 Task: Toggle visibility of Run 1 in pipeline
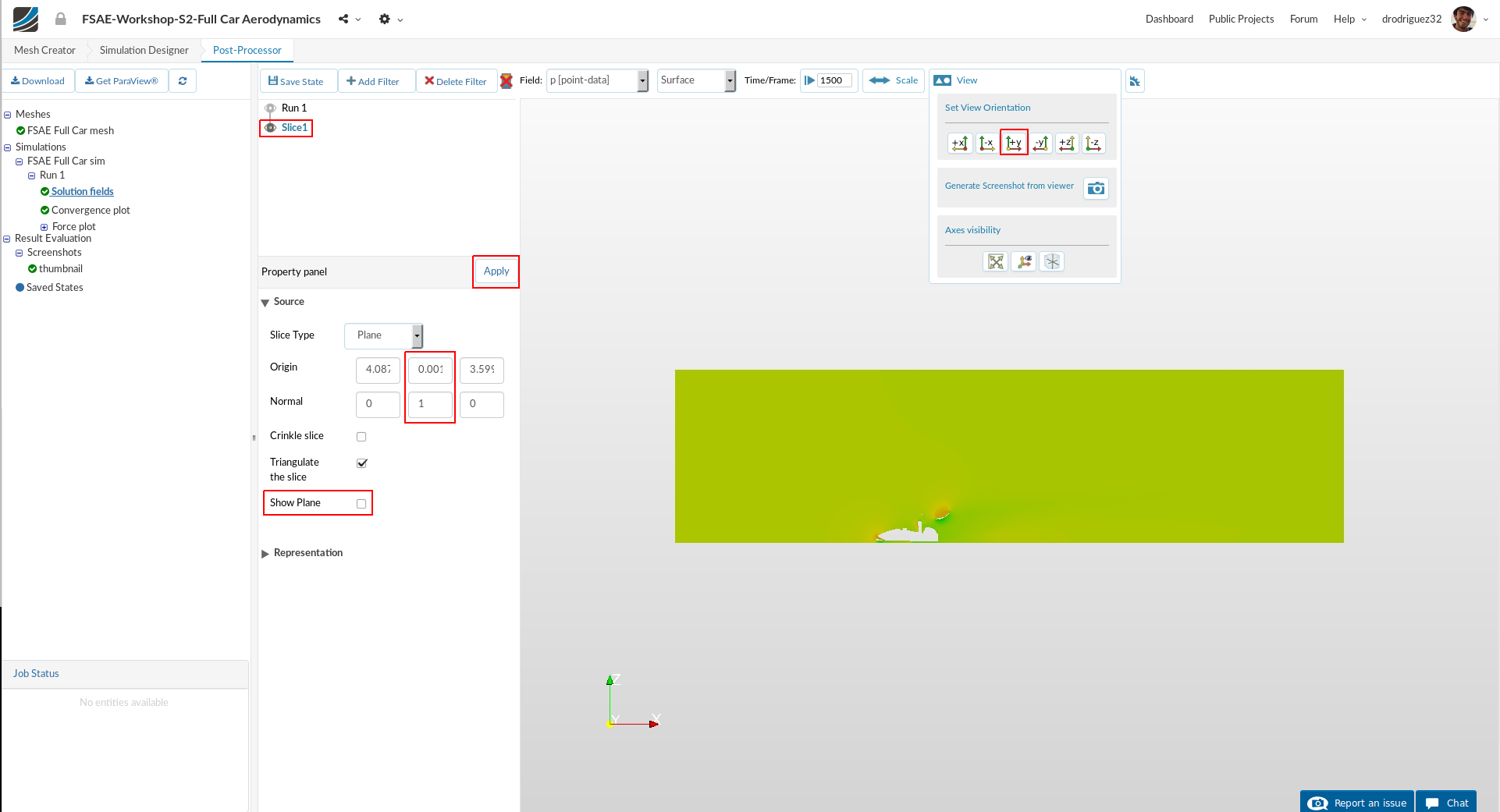pyautogui.click(x=270, y=108)
